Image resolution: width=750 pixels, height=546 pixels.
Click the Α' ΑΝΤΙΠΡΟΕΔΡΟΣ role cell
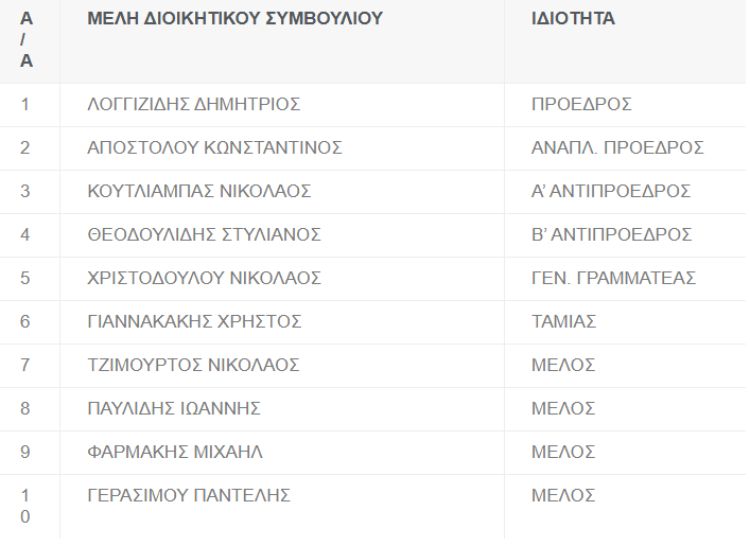coord(611,192)
